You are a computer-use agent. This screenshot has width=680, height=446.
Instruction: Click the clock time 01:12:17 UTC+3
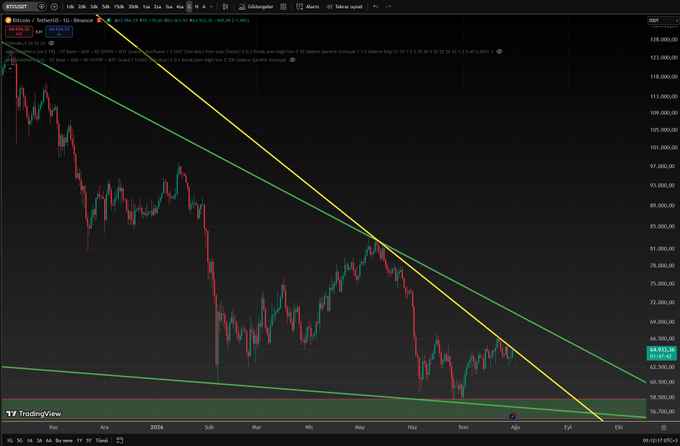(660, 440)
